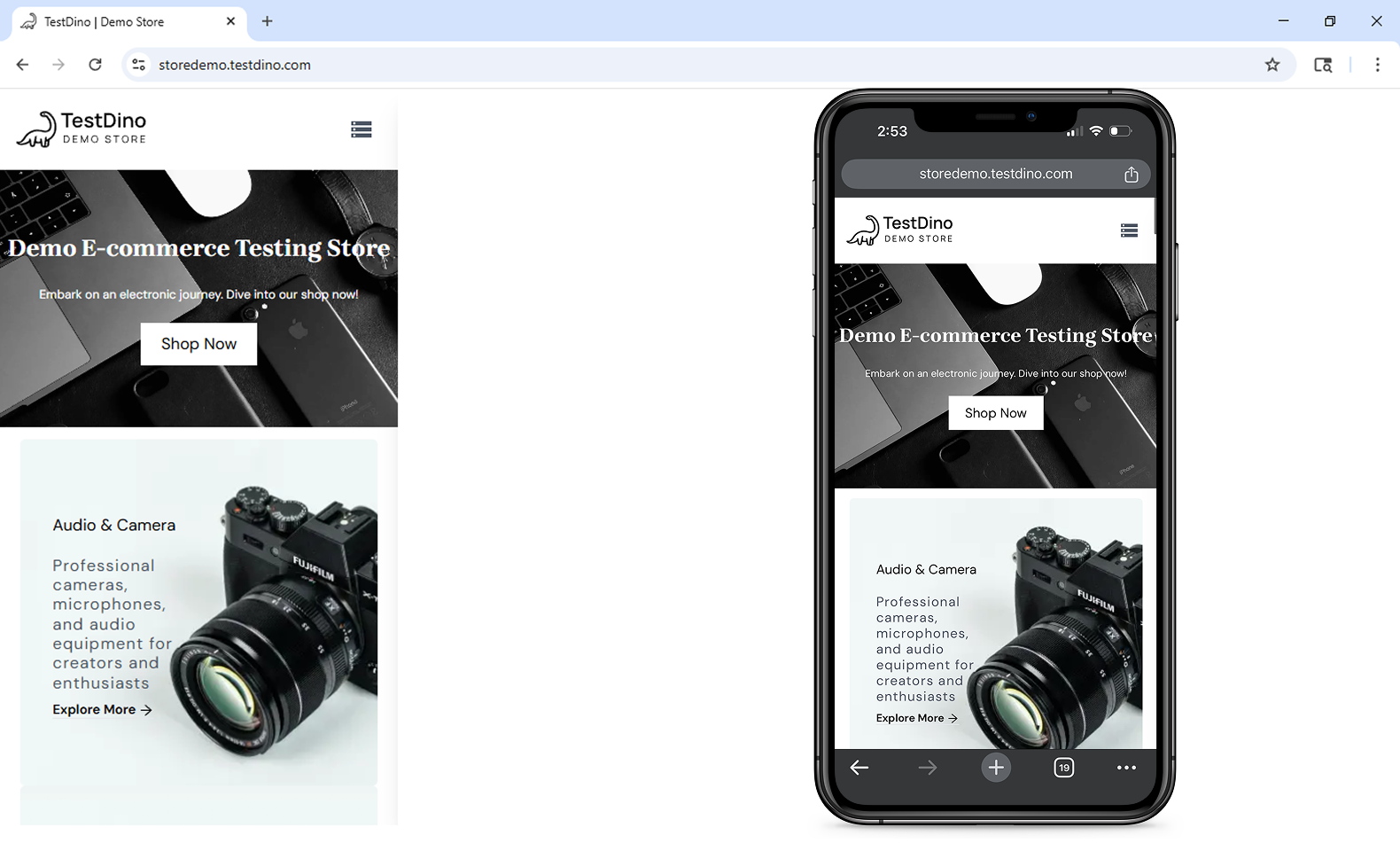Click Shop Now button on desktop hero
Viewport: 1400px width, 851px height.
(x=198, y=344)
